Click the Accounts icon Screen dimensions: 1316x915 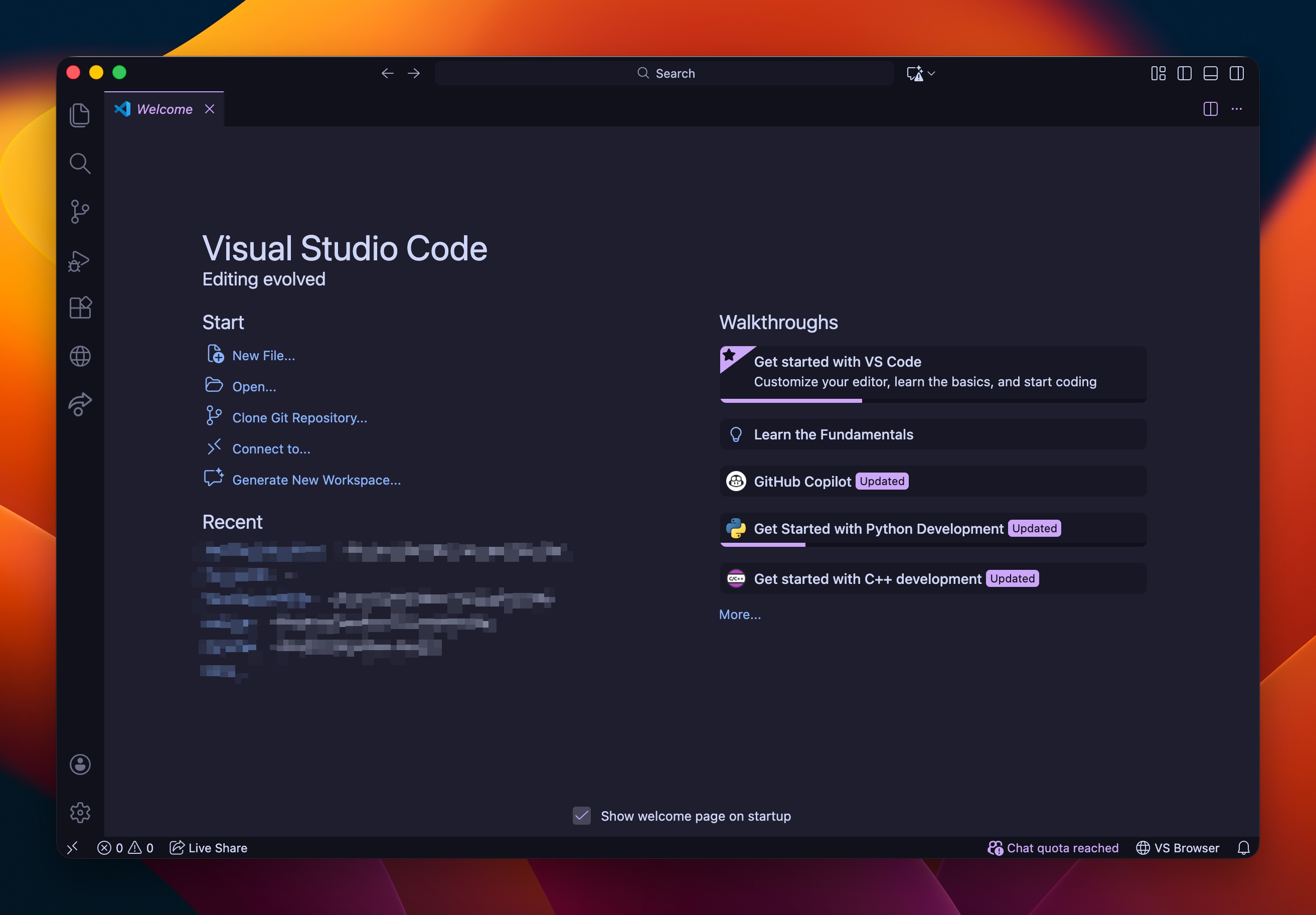coord(80,764)
